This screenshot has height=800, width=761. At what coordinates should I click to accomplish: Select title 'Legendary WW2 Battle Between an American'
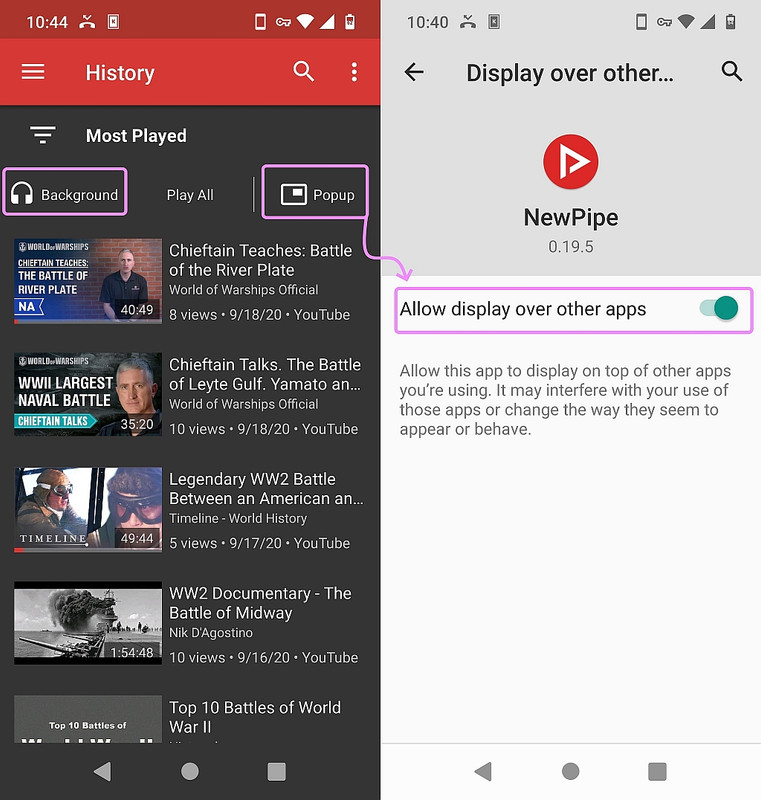coord(266,489)
